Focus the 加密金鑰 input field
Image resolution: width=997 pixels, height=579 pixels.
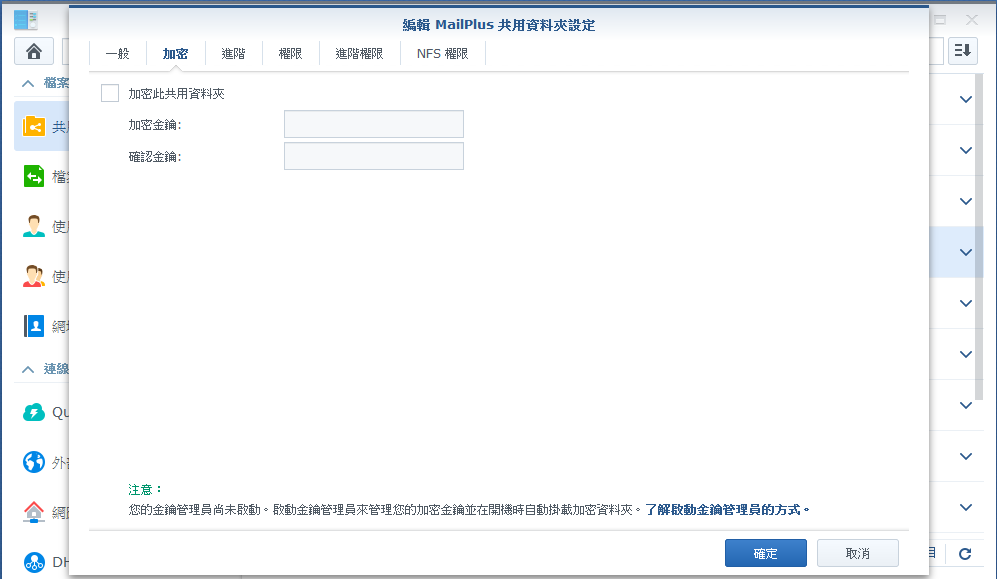tap(374, 124)
